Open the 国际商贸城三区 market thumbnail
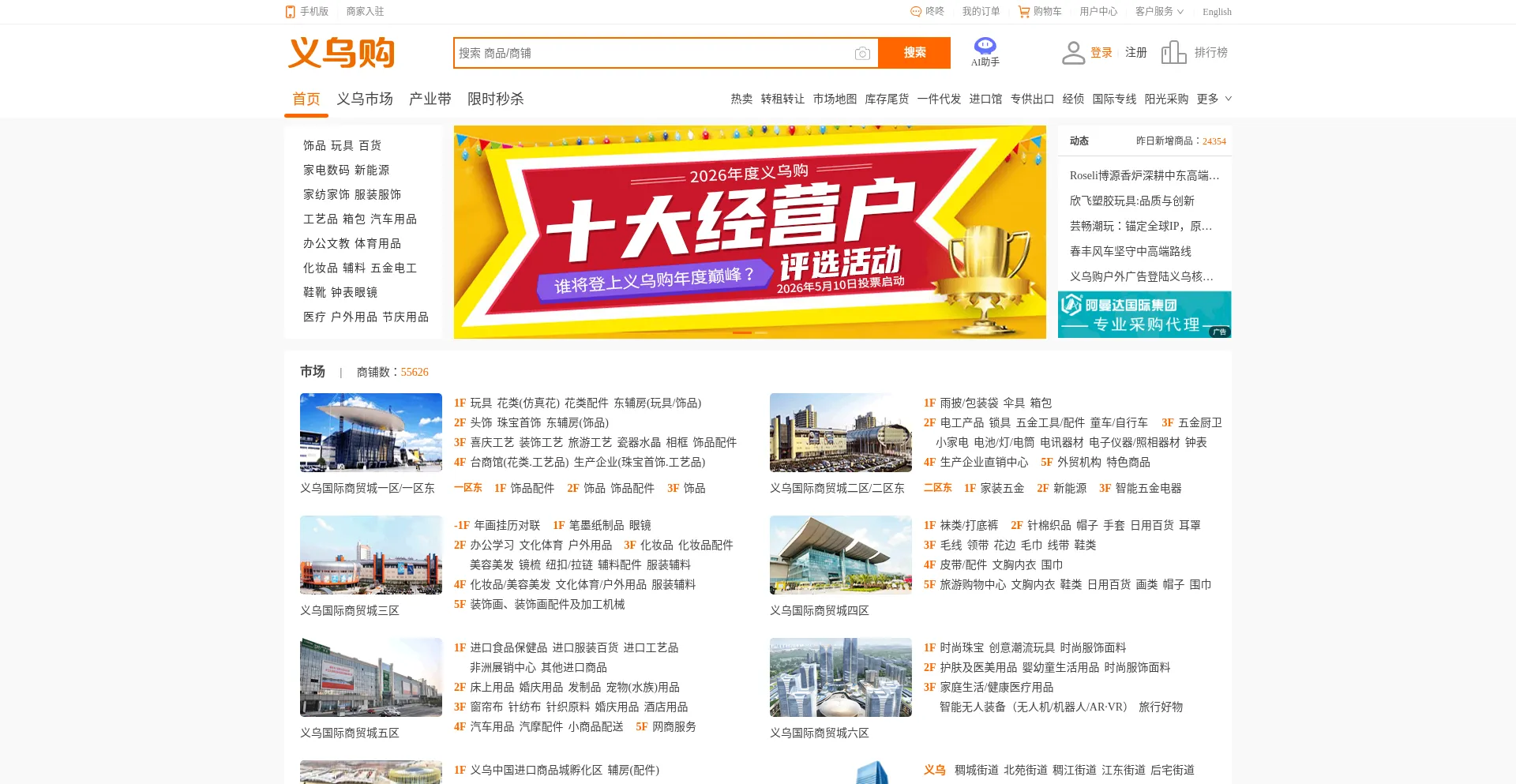Image resolution: width=1516 pixels, height=784 pixels. tap(371, 555)
